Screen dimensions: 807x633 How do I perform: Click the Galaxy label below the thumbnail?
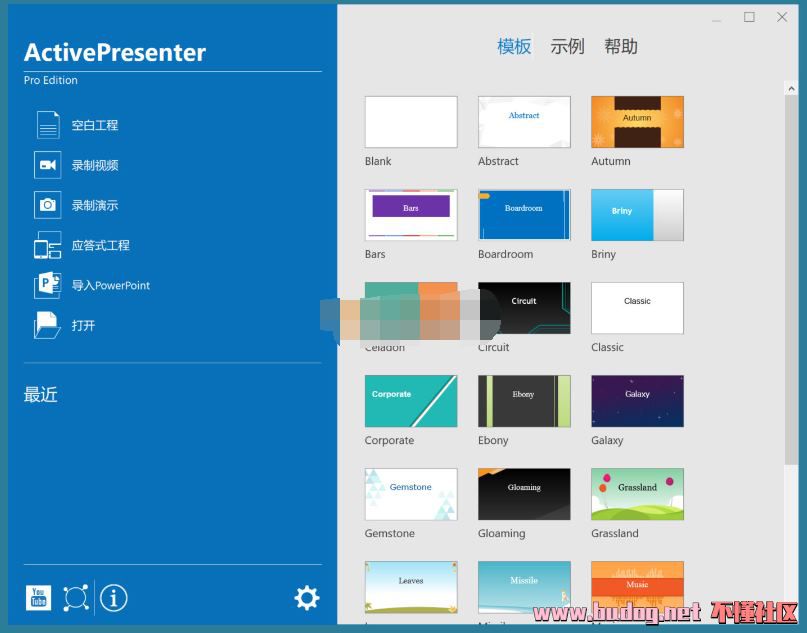click(607, 441)
